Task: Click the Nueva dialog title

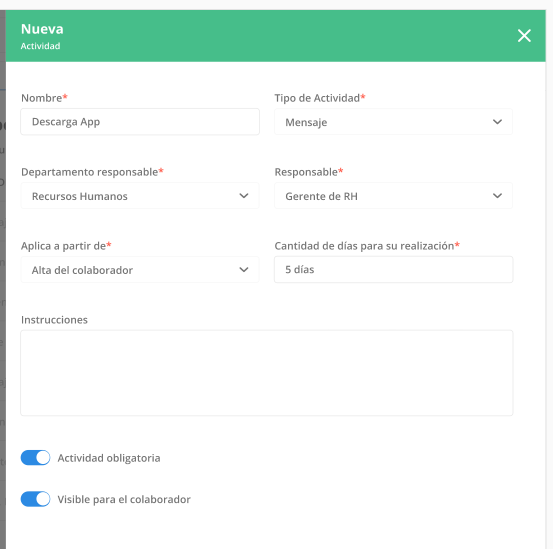Action: tap(42, 29)
